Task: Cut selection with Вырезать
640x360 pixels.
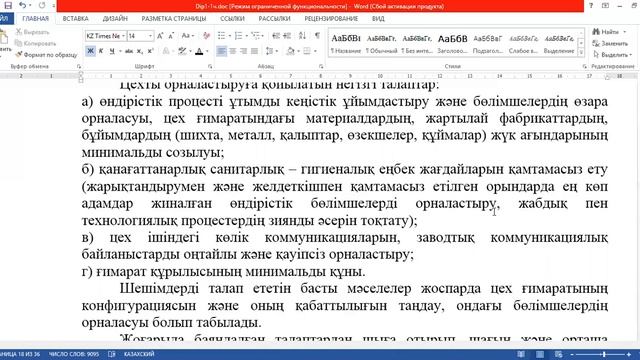Action: tap(33, 32)
